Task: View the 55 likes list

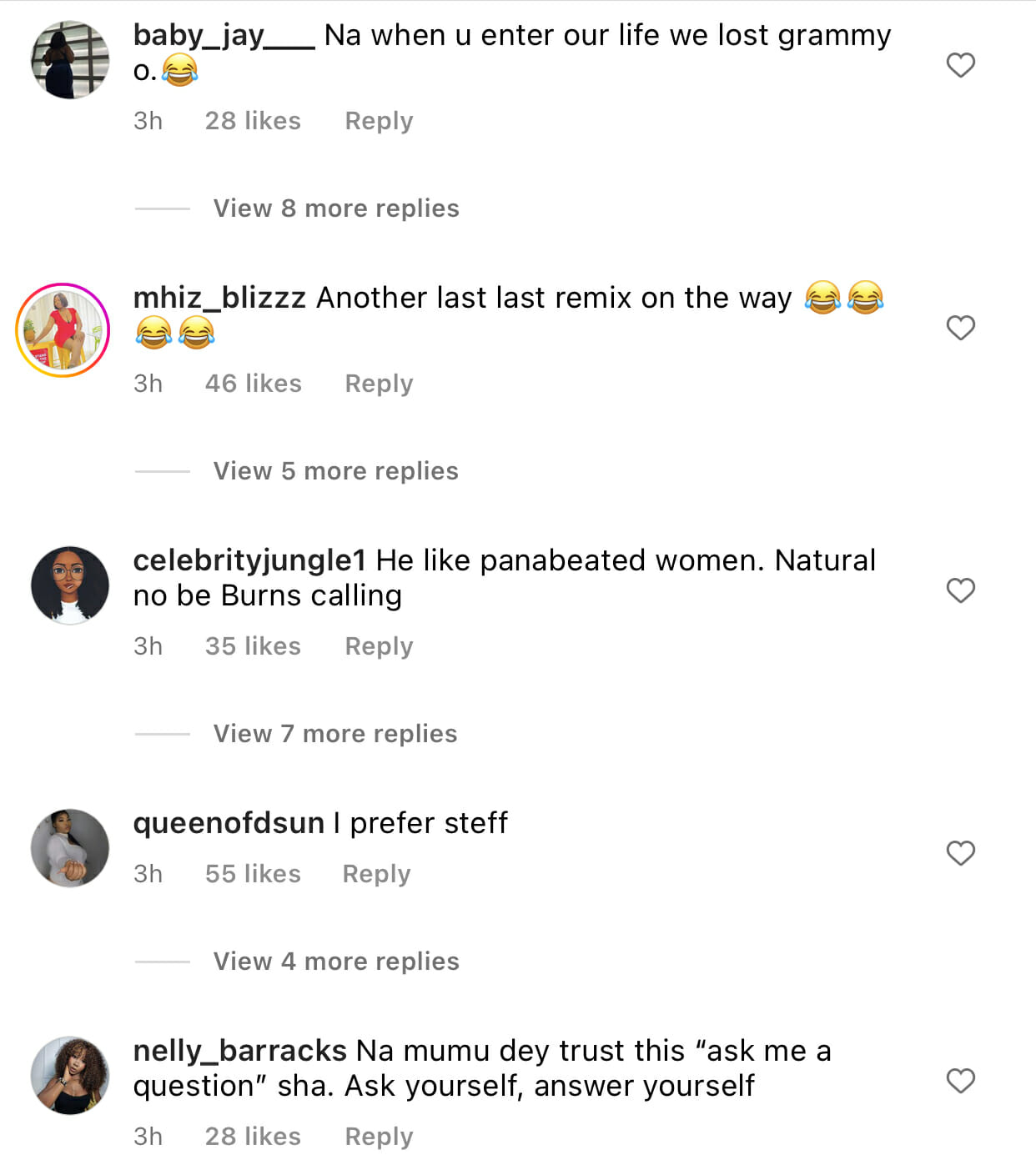Action: [253, 874]
